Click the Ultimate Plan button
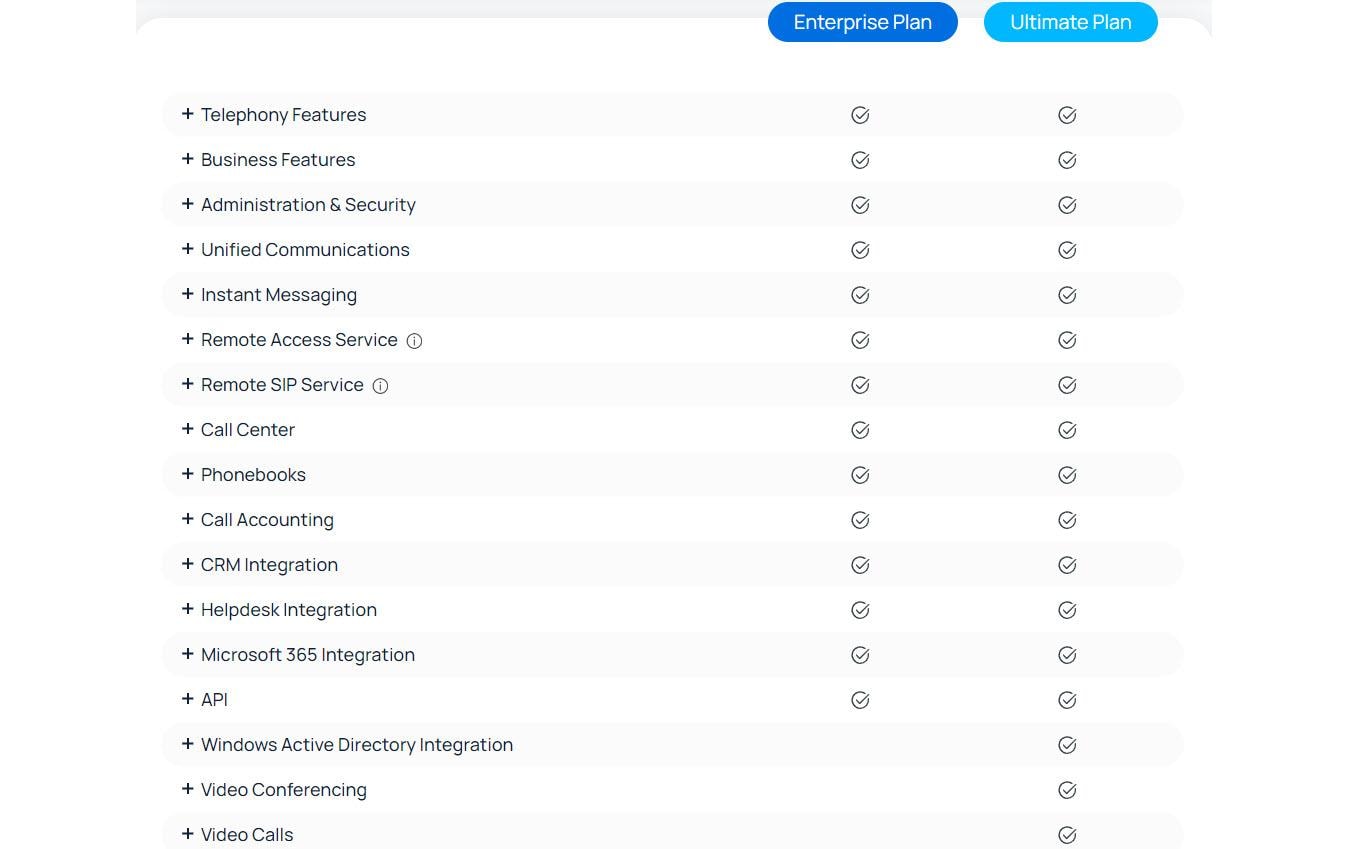1349x849 pixels. (1070, 22)
